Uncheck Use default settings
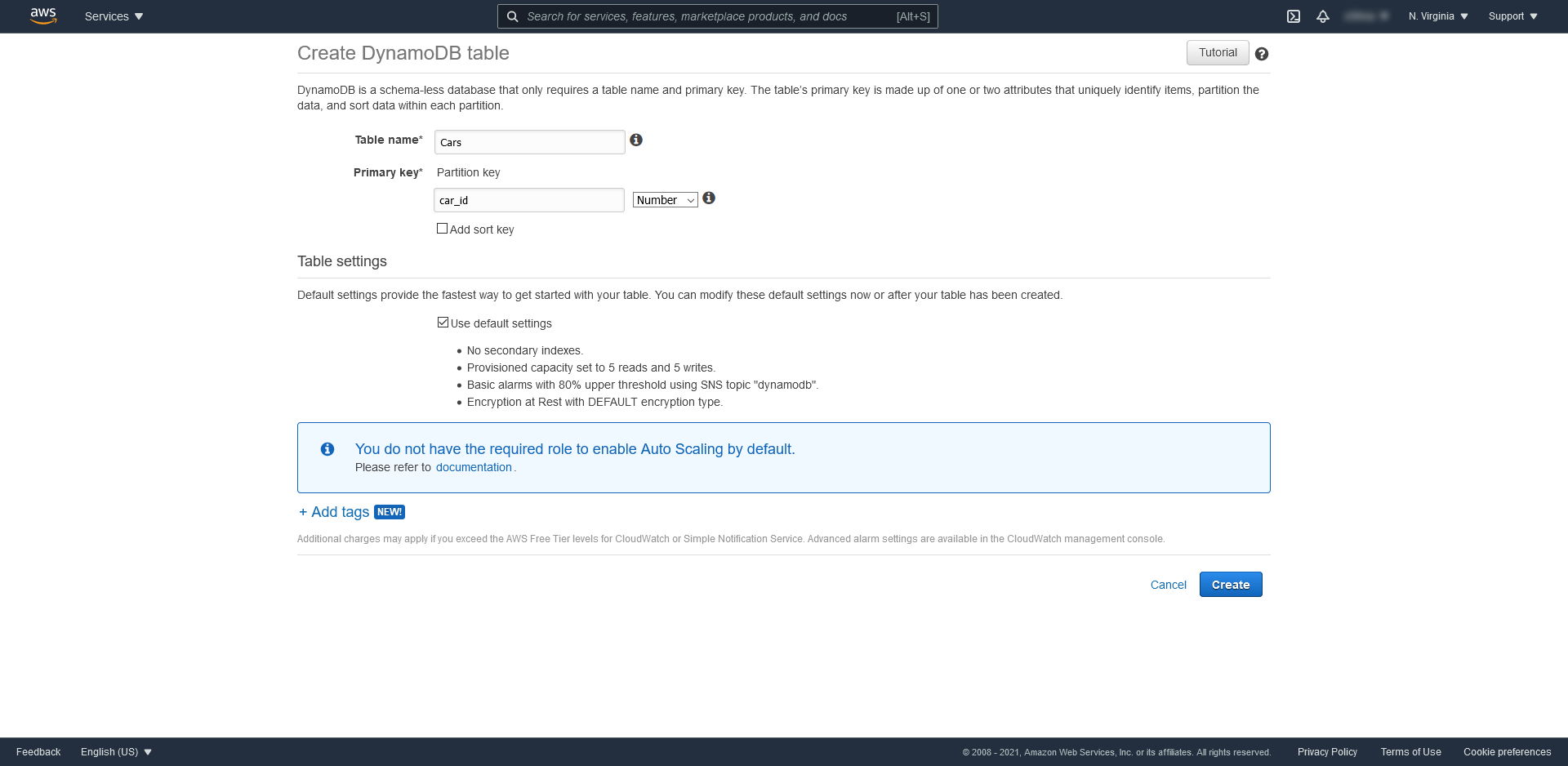The image size is (1568, 766). (443, 323)
